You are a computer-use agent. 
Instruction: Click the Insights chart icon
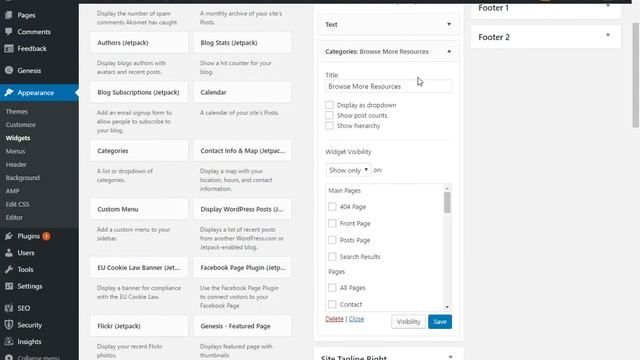pyautogui.click(x=9, y=342)
